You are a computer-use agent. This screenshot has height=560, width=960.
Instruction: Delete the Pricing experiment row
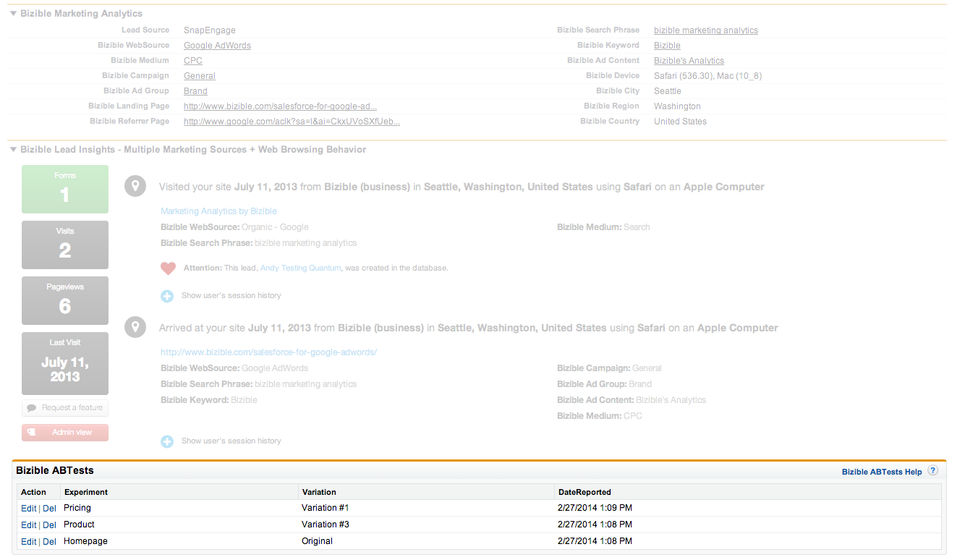(50, 509)
